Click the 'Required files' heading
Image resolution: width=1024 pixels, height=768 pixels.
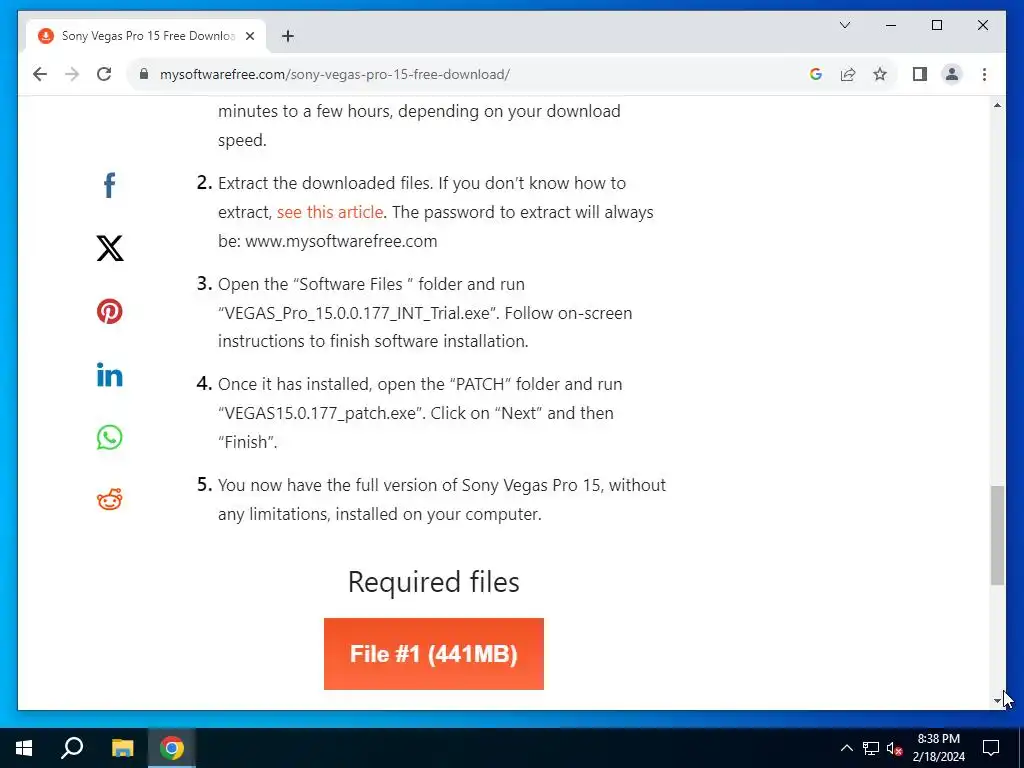coord(434,582)
